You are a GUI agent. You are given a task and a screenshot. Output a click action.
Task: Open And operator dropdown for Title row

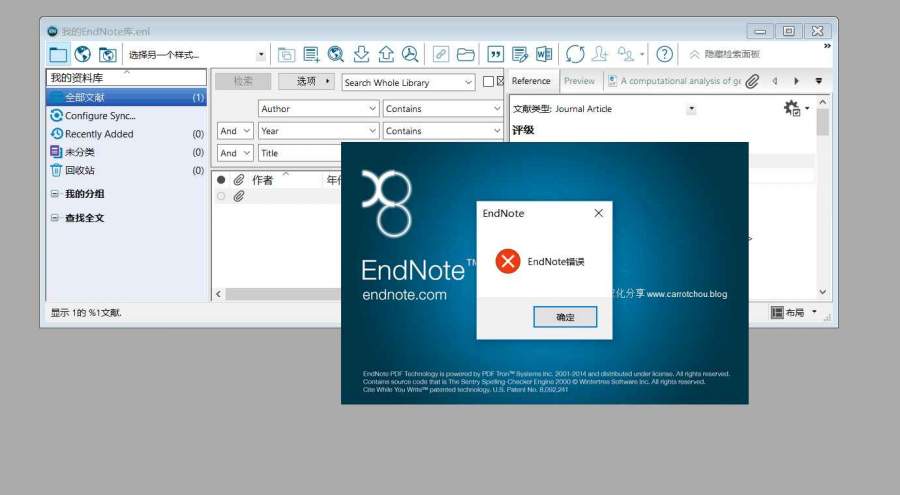235,153
